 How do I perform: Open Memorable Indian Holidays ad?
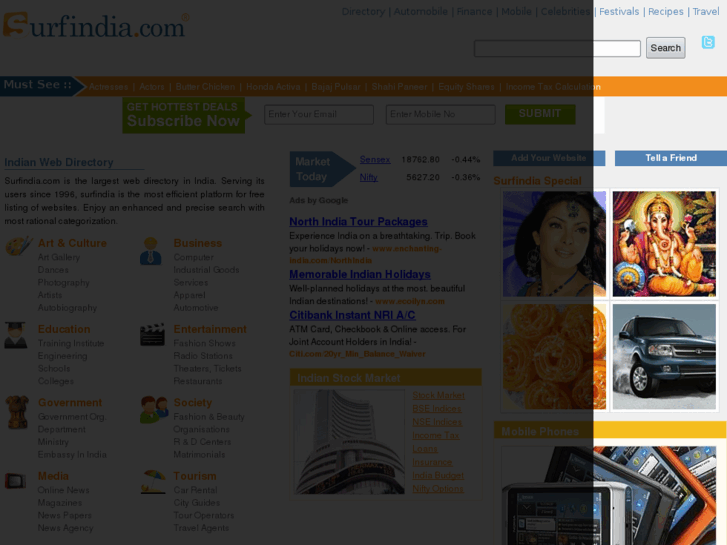pos(360,275)
